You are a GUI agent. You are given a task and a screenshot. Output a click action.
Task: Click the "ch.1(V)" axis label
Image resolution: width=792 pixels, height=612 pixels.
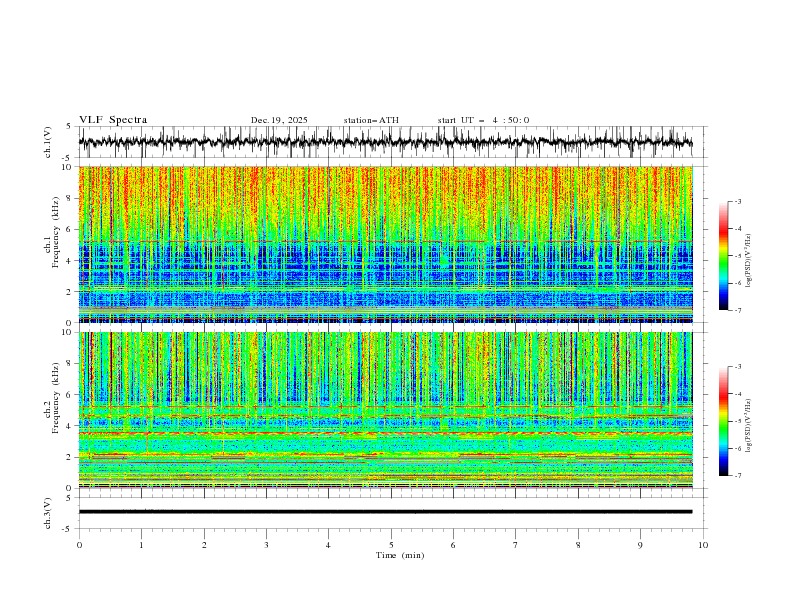48,142
